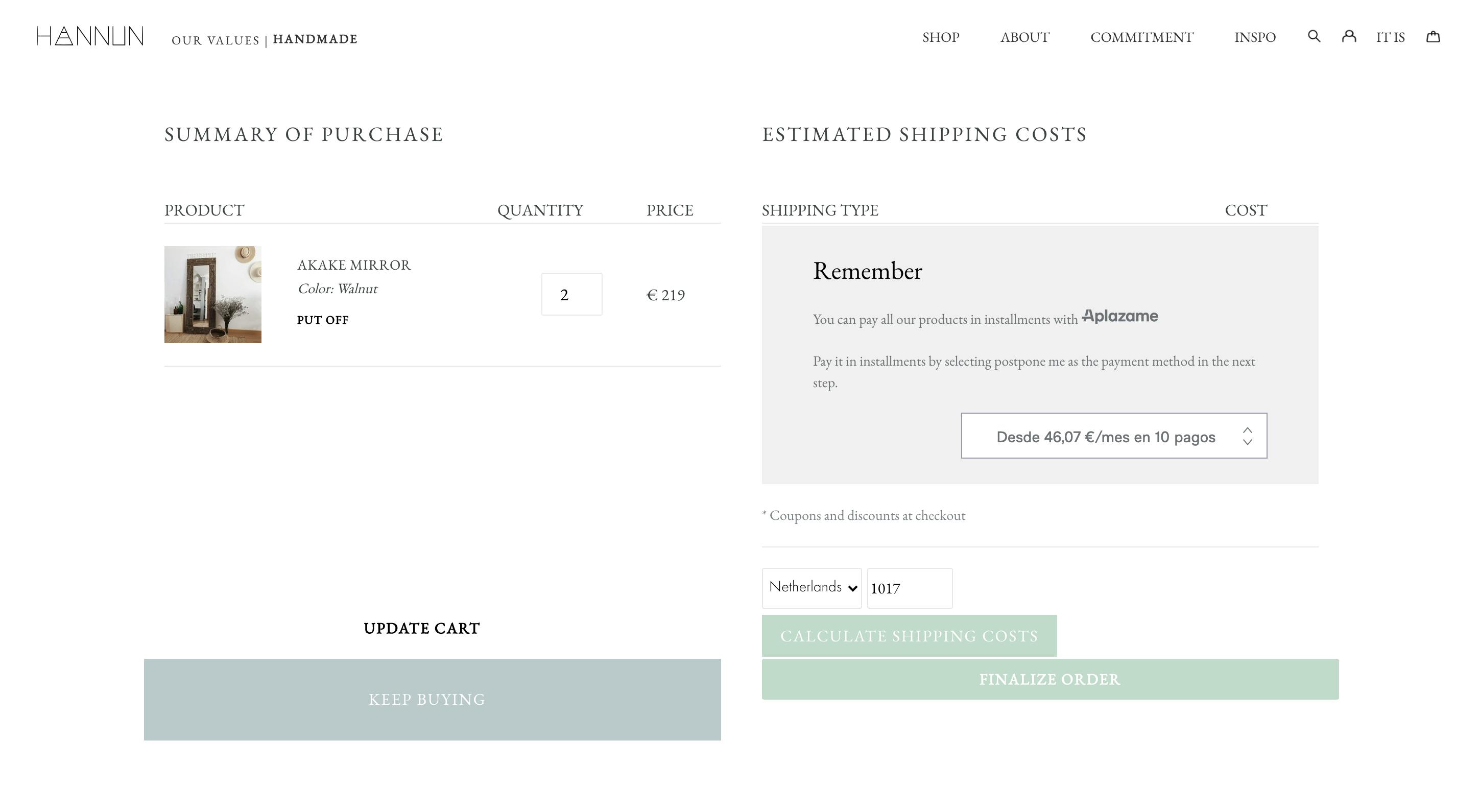
Task: Open the INSPO menu item
Action: 1255,37
